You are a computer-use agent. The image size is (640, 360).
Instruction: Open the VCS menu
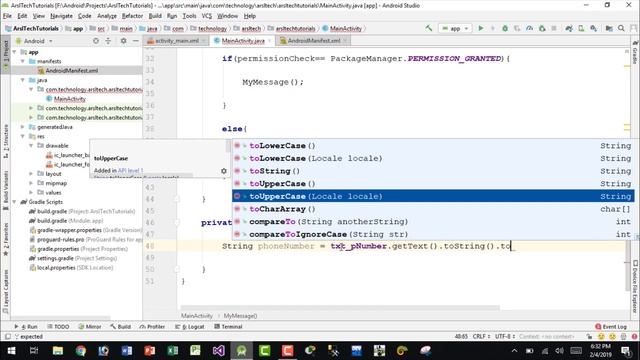207,16
